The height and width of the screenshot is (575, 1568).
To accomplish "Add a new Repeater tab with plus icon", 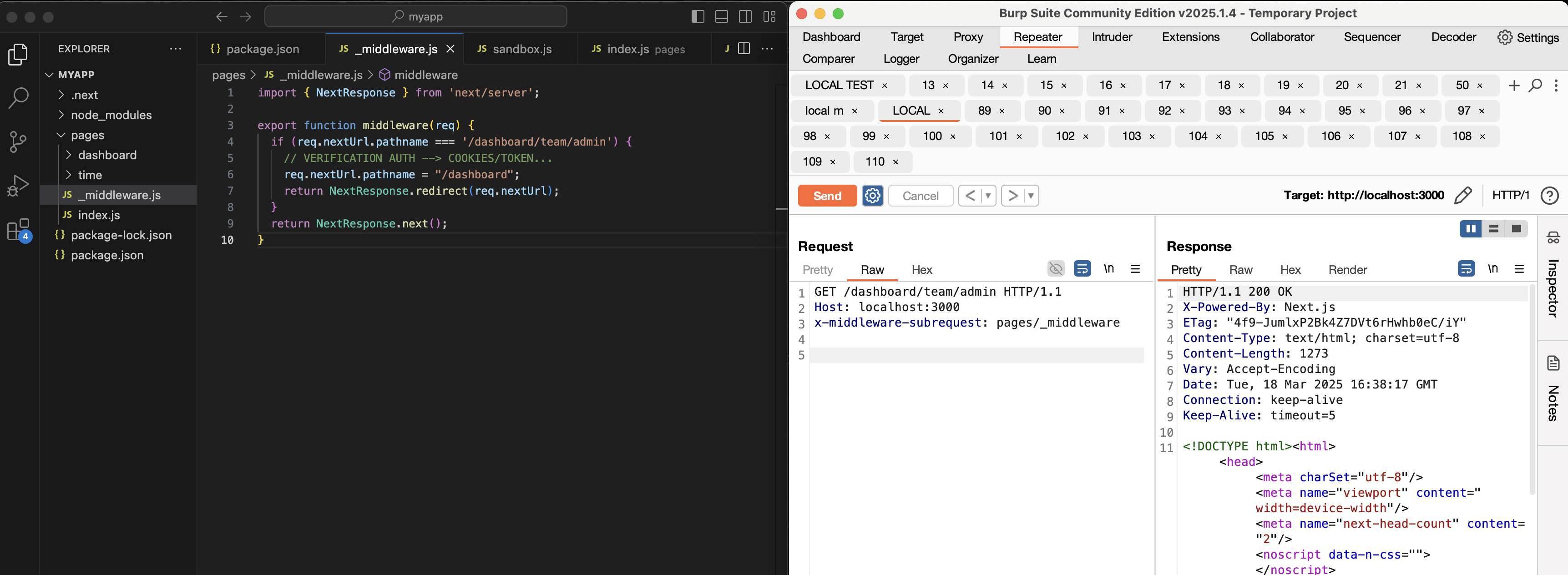I will pyautogui.click(x=1514, y=86).
